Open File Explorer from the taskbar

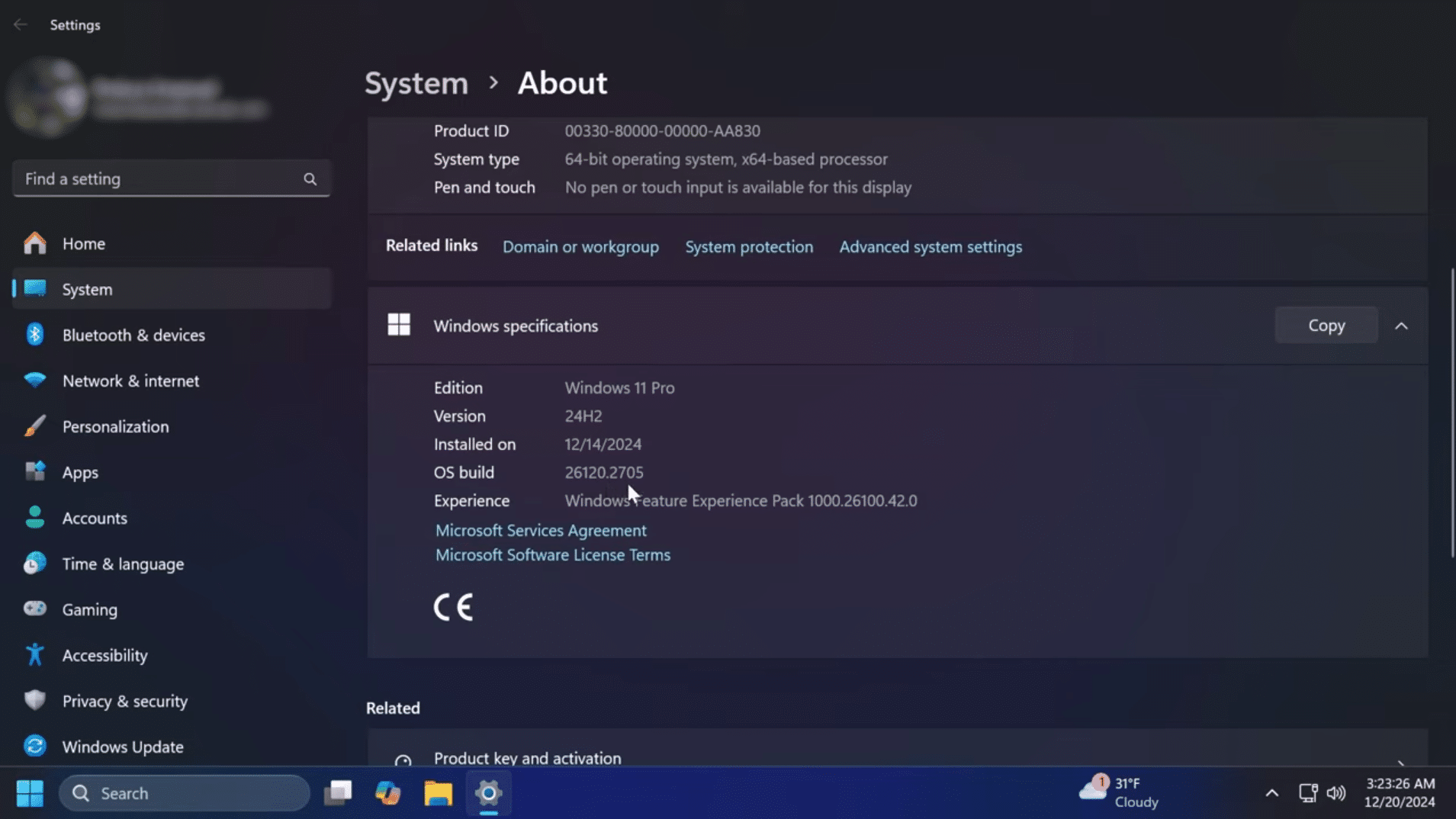pos(439,793)
